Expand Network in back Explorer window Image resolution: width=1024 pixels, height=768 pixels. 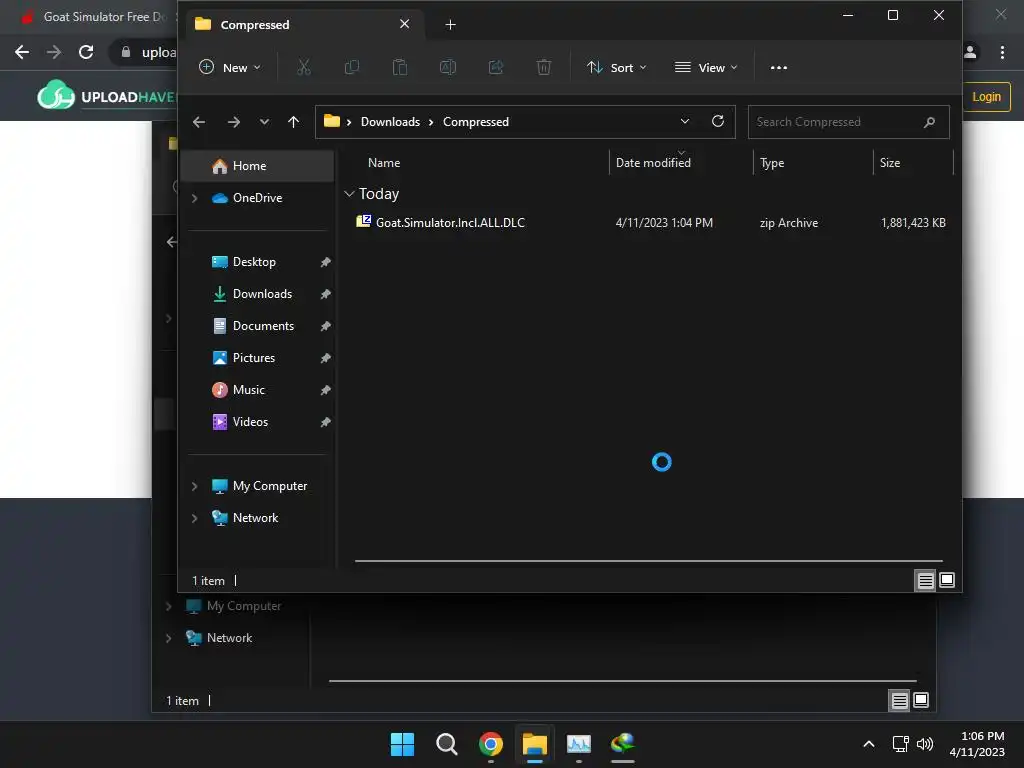pyautogui.click(x=168, y=638)
